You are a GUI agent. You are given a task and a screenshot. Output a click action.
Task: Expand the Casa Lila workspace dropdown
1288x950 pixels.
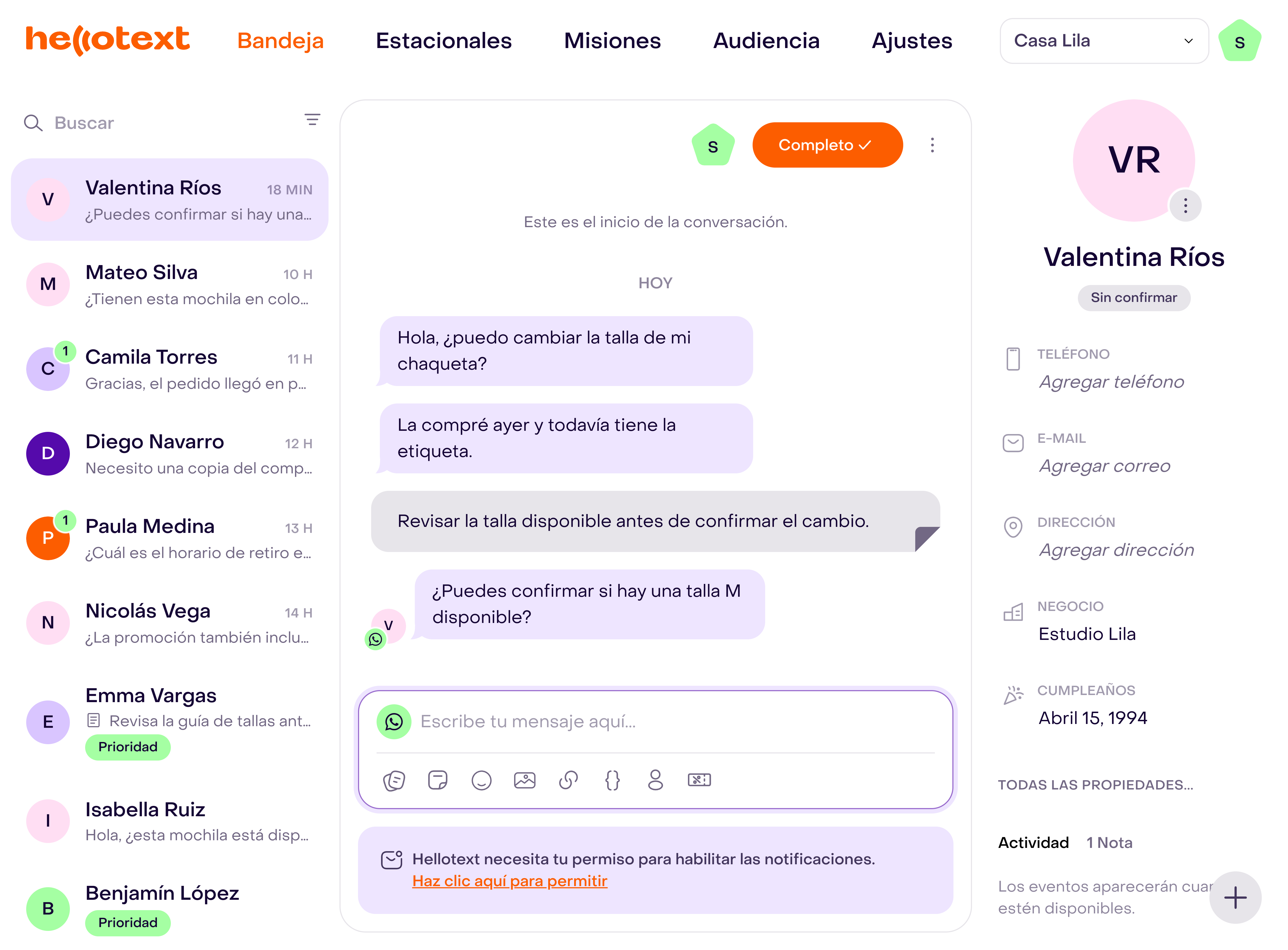[1104, 41]
